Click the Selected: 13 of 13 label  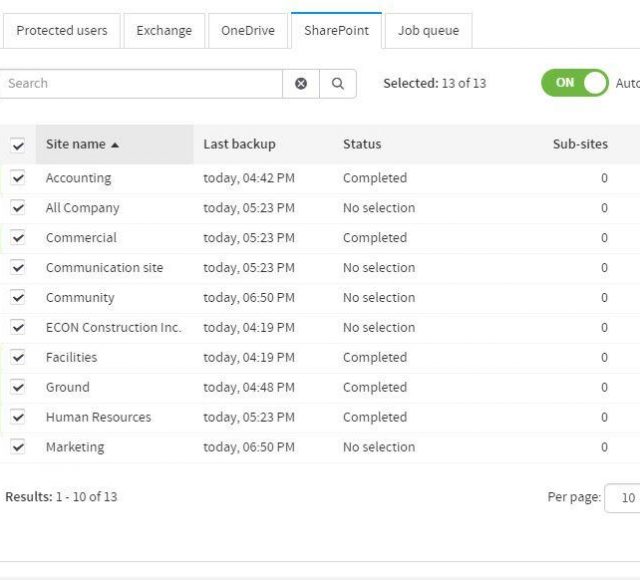(x=435, y=83)
